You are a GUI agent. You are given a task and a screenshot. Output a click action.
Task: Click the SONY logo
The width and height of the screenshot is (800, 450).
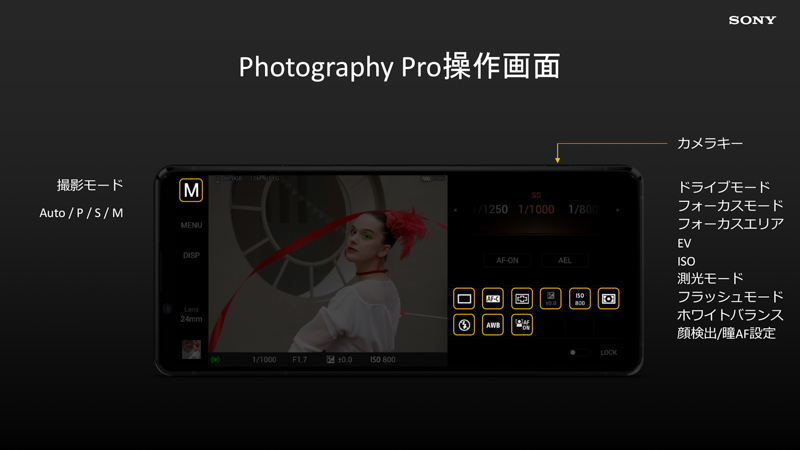pyautogui.click(x=752, y=20)
